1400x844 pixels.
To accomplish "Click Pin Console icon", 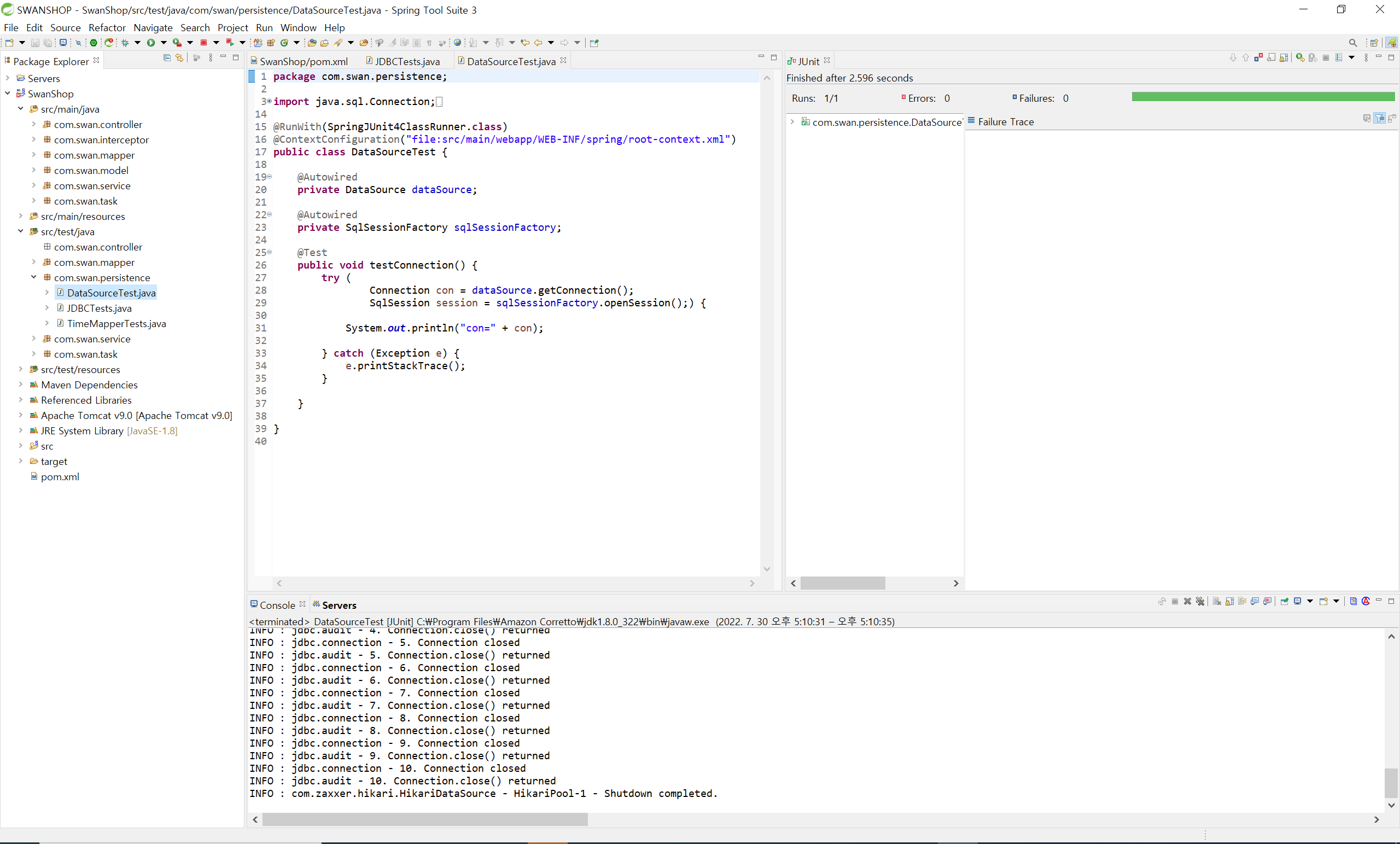I will click(1285, 601).
